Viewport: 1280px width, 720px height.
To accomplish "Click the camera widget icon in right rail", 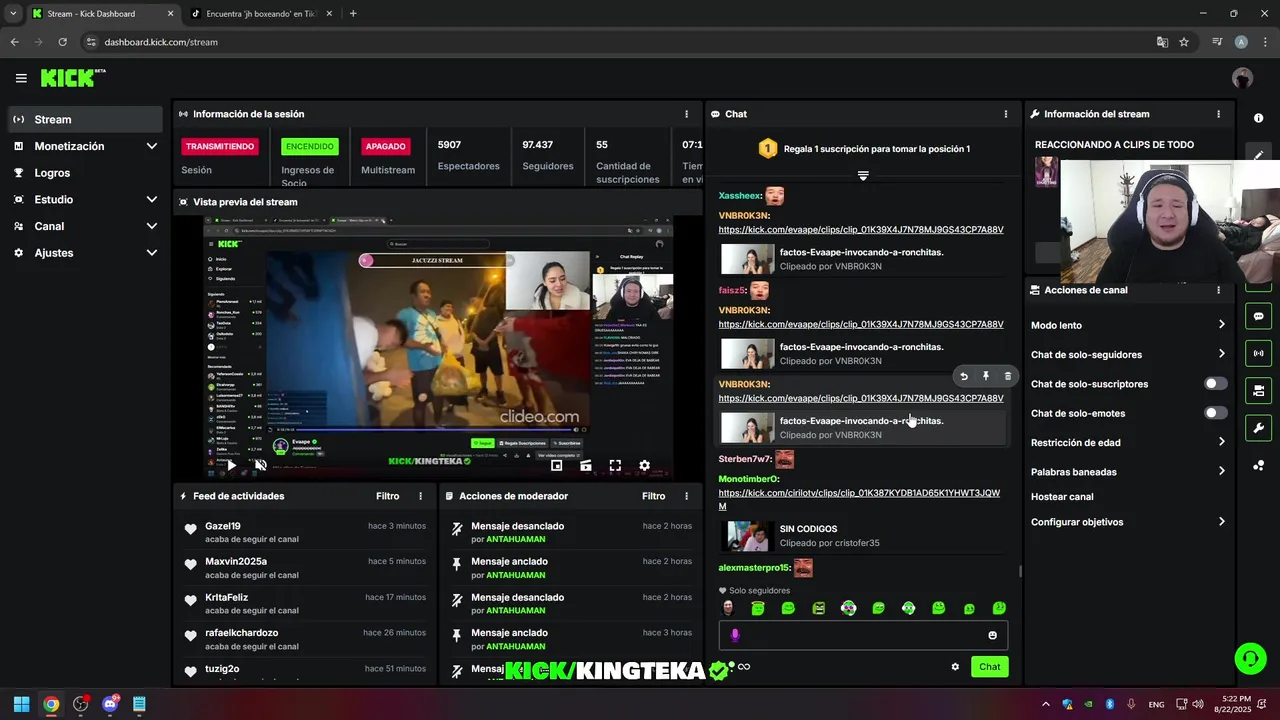I will (1258, 390).
